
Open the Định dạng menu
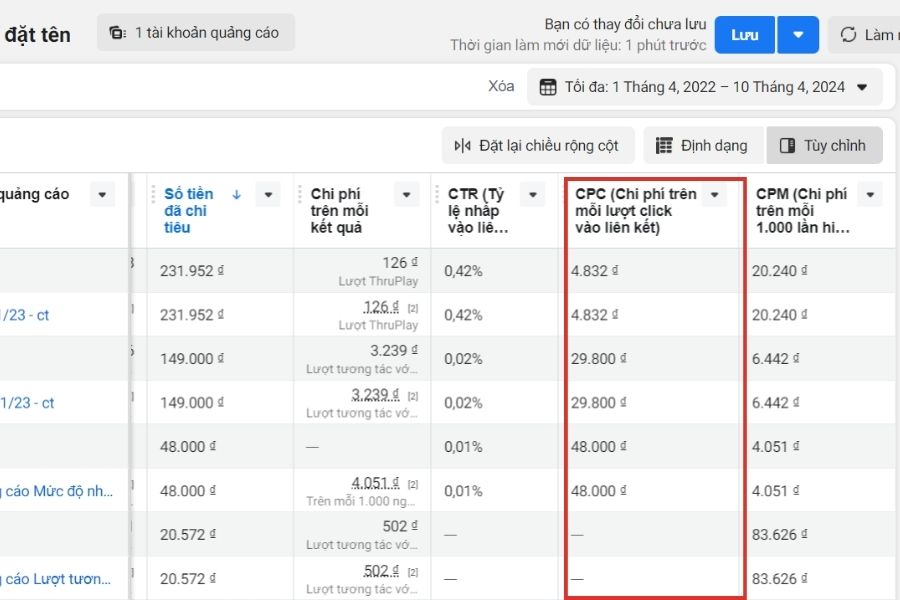pyautogui.click(x=703, y=146)
